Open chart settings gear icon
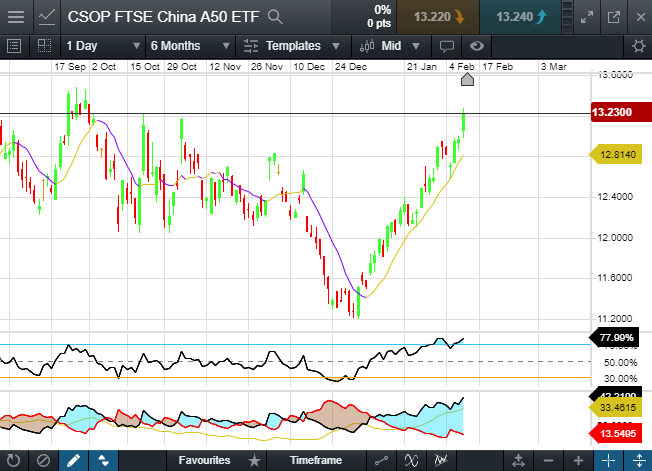The width and height of the screenshot is (652, 471). point(639,46)
